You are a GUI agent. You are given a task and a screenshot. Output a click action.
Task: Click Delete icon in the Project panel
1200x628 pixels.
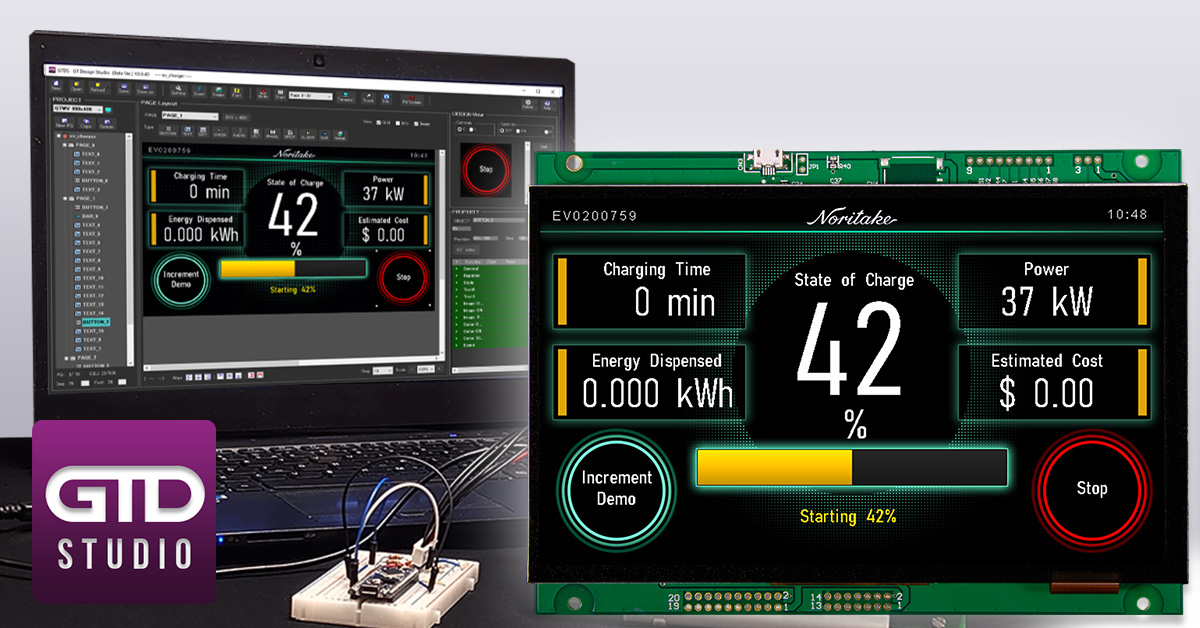coord(105,124)
